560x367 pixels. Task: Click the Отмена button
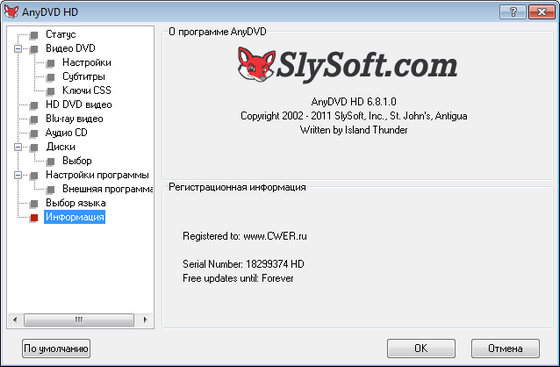pyautogui.click(x=505, y=348)
